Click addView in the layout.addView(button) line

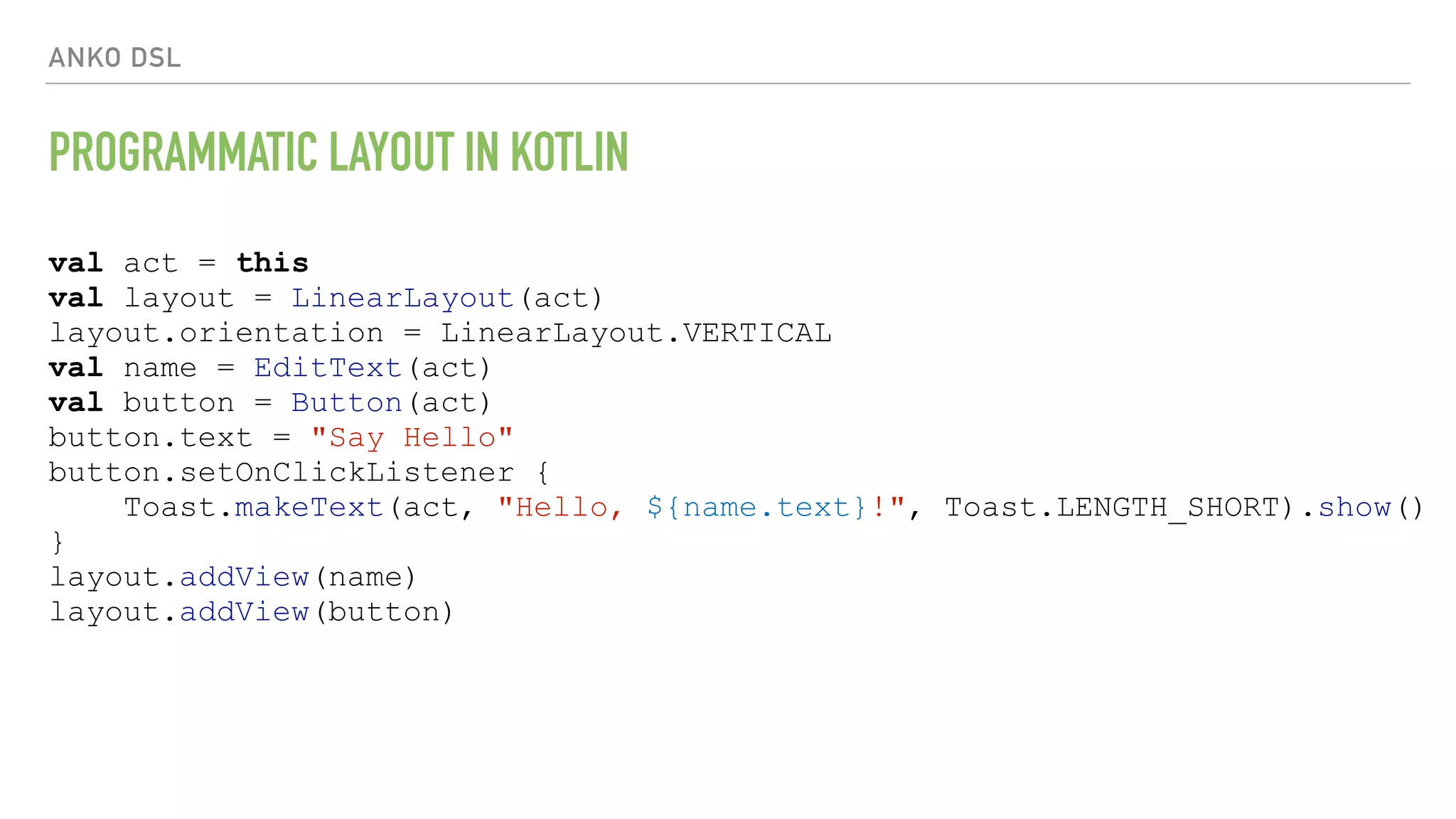244,611
